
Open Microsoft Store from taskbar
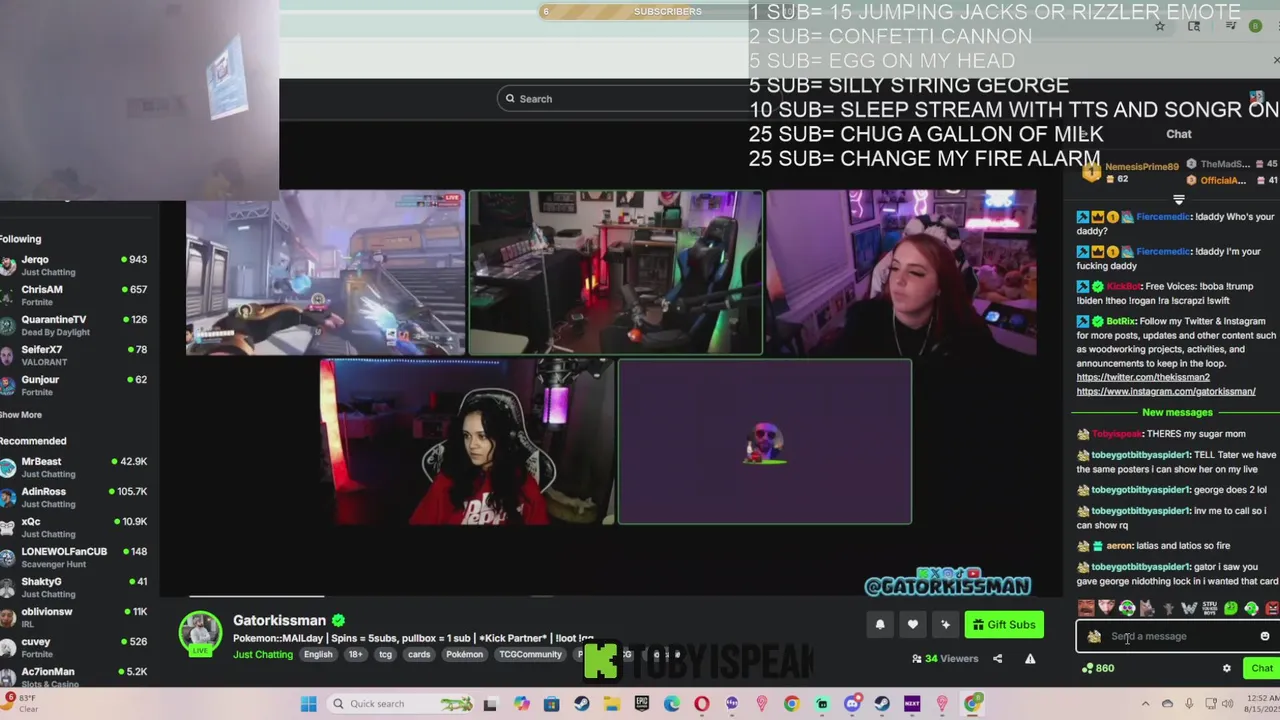tap(551, 704)
